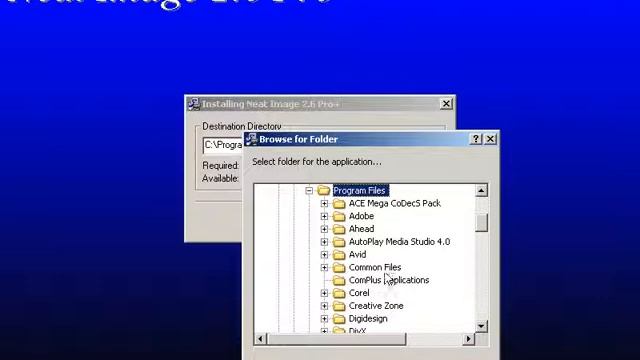The width and height of the screenshot is (640, 360).
Task: Click the horizontal scrollbar thumb
Action: [x=337, y=339]
